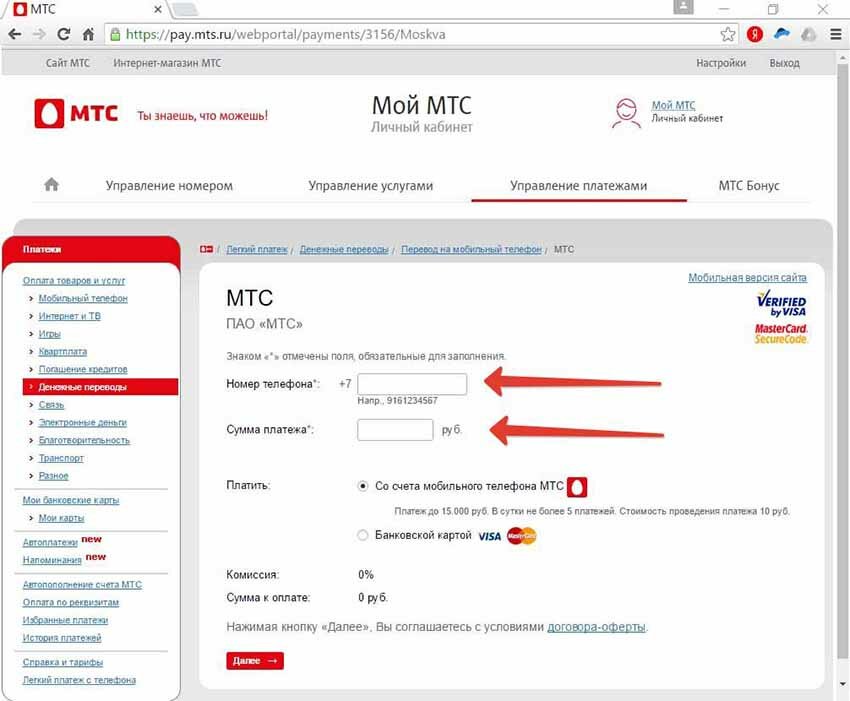This screenshot has width=850, height=701.
Task: Click Денежные переводы breadcrumb link
Action: [x=344, y=249]
